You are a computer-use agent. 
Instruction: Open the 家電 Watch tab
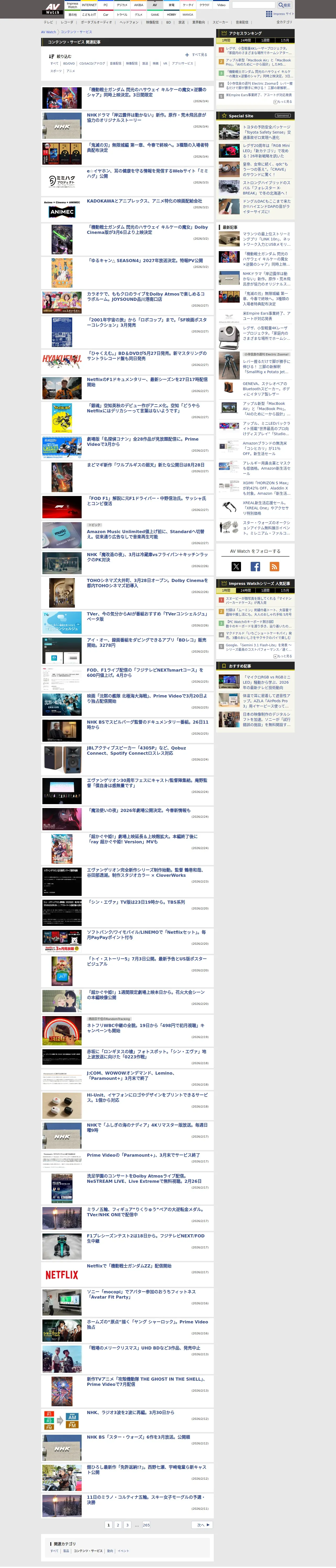coord(171,5)
